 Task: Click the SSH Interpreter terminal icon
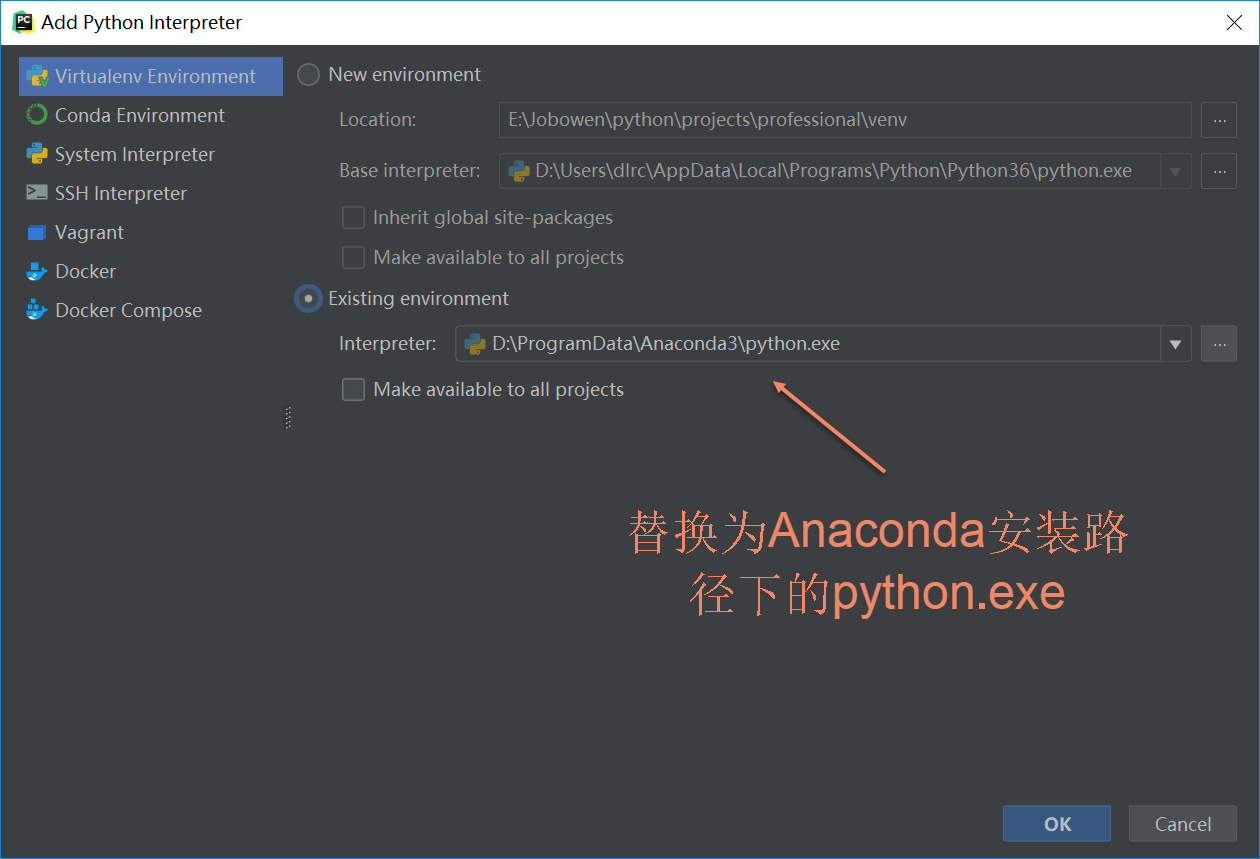(x=37, y=193)
